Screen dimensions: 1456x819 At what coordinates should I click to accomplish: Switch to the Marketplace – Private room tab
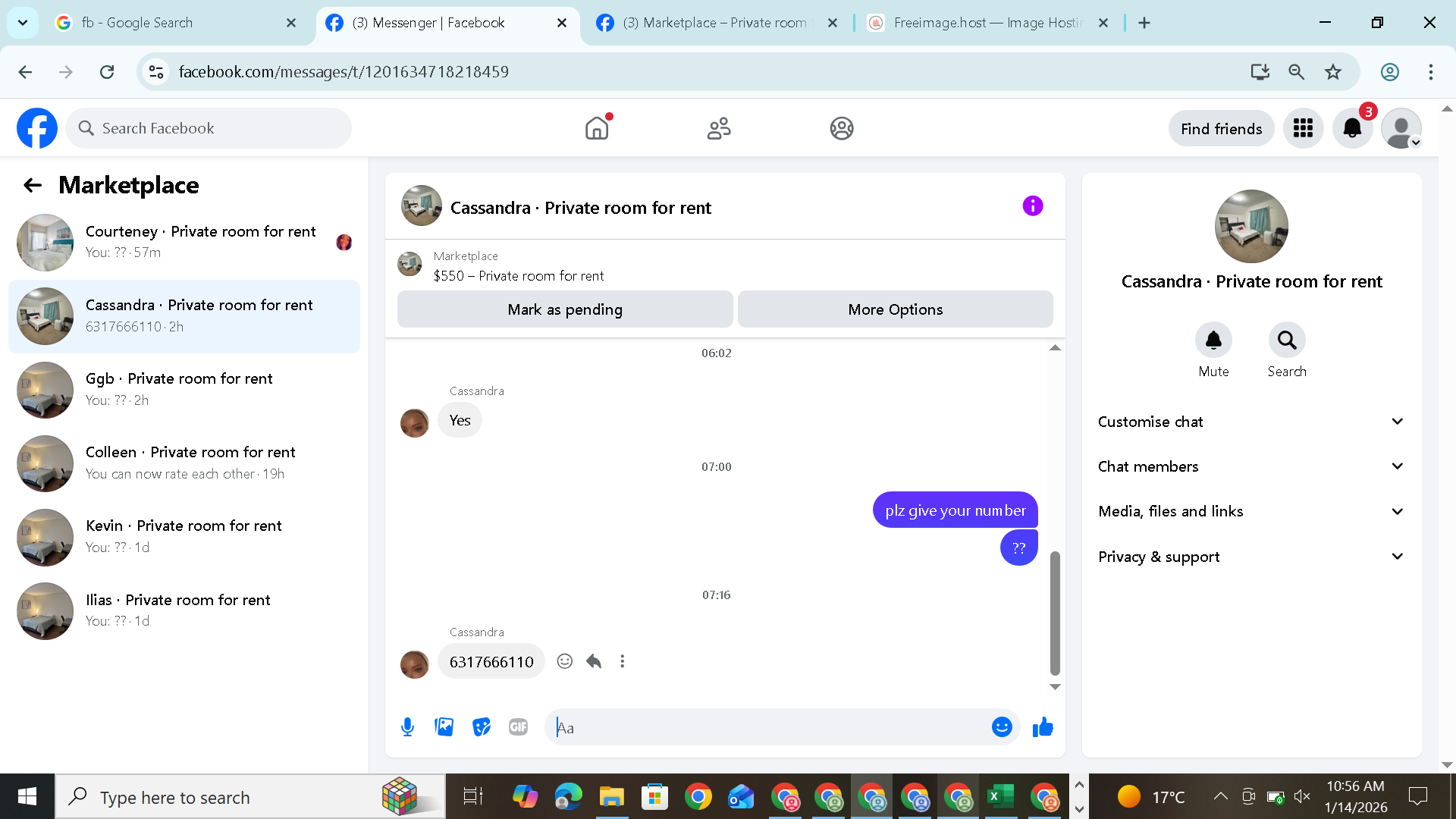(x=713, y=23)
